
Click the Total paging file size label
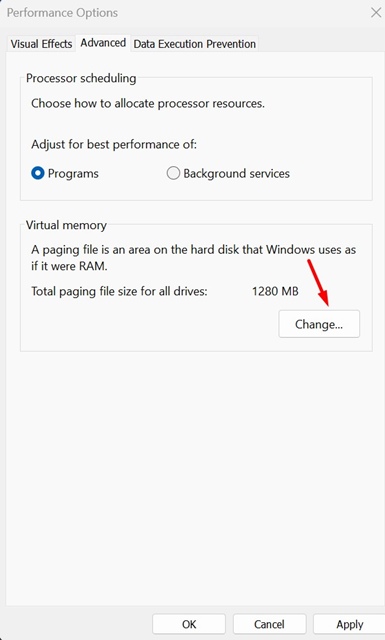pyautogui.click(x=119, y=291)
